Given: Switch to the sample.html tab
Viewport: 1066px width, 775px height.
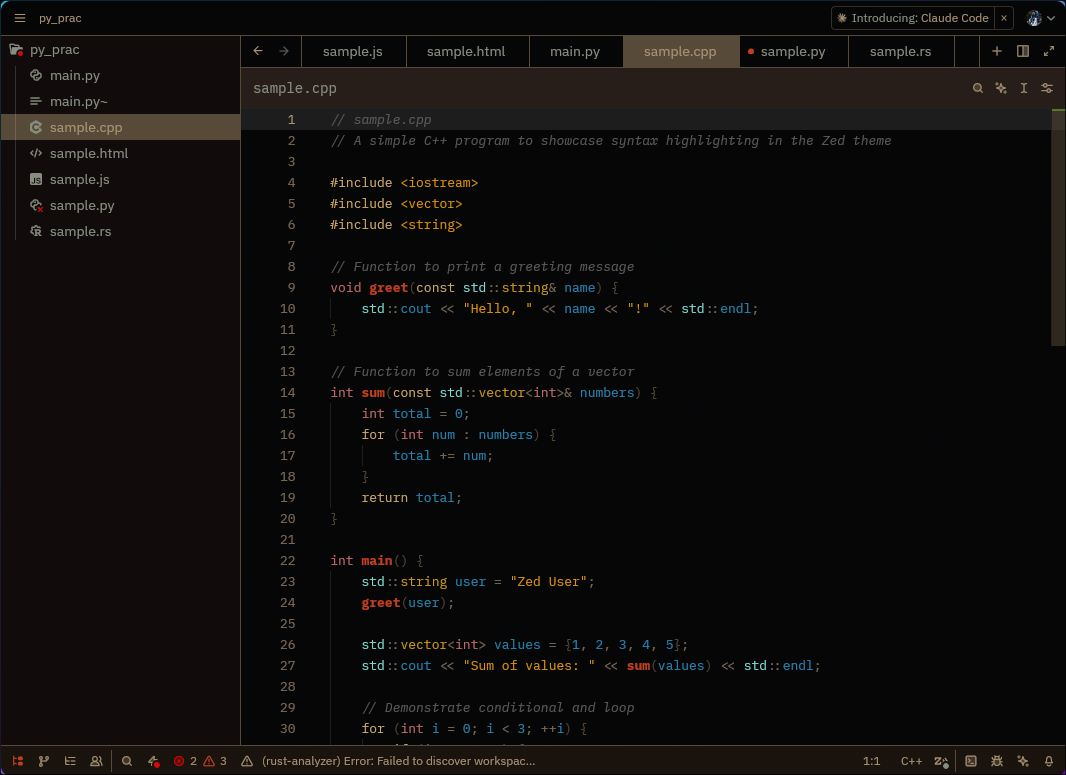Looking at the screenshot, I should point(466,52).
